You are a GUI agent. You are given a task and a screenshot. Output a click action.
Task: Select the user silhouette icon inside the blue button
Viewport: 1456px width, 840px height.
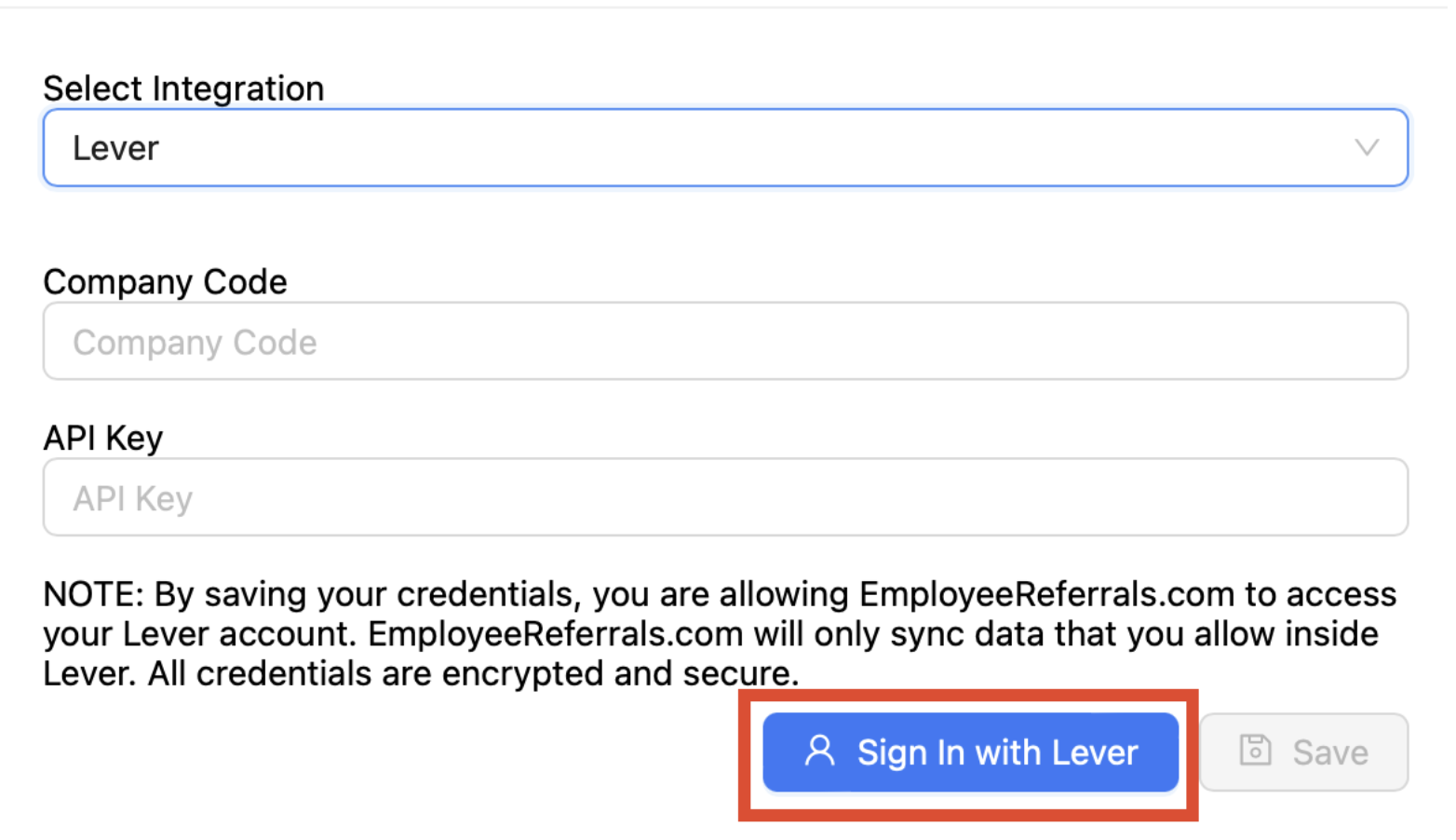819,752
